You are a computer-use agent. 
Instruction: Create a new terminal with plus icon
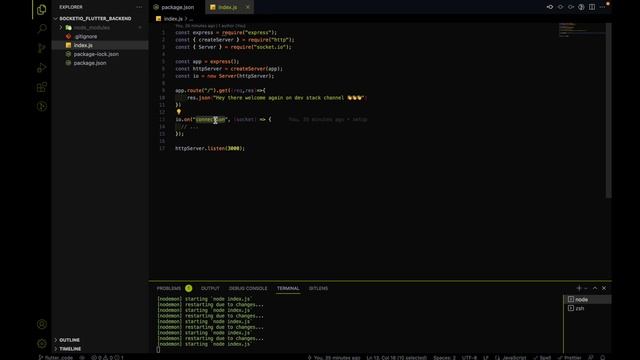tap(578, 288)
